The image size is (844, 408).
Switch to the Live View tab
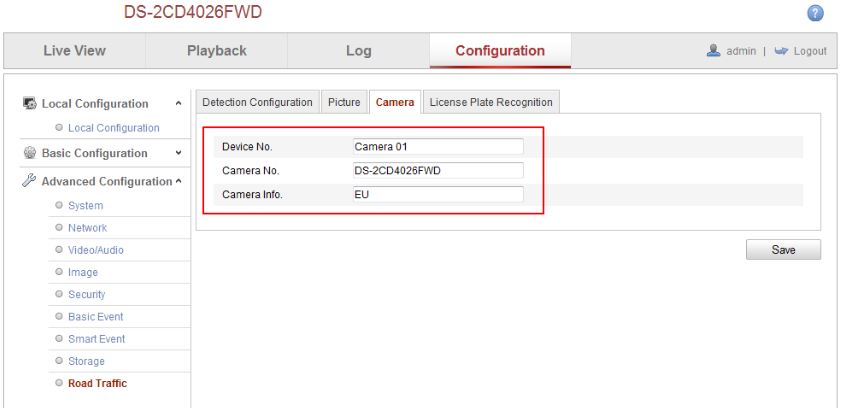point(74,51)
